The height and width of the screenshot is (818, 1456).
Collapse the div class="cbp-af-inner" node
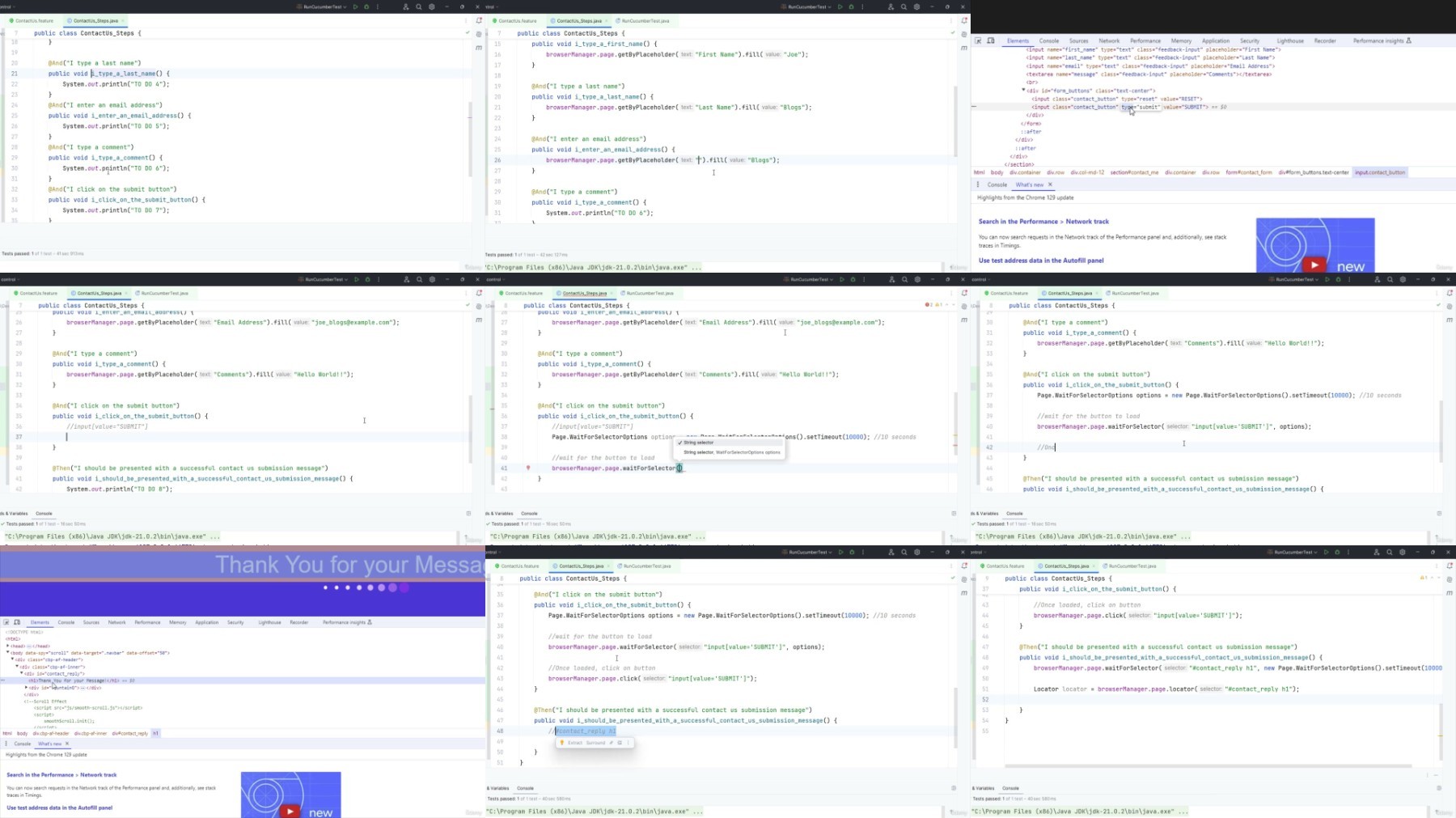pos(17,666)
